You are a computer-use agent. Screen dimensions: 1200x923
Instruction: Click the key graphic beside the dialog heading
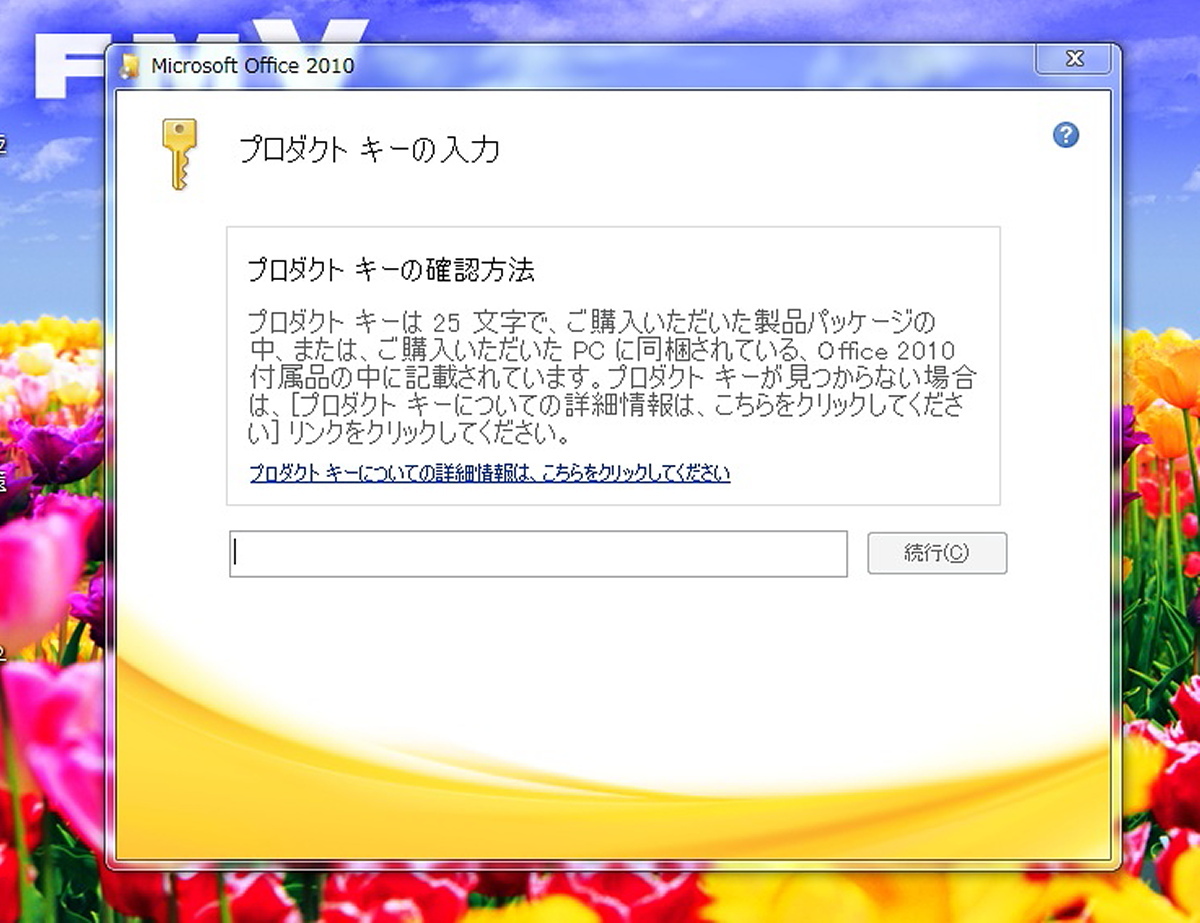point(178,152)
